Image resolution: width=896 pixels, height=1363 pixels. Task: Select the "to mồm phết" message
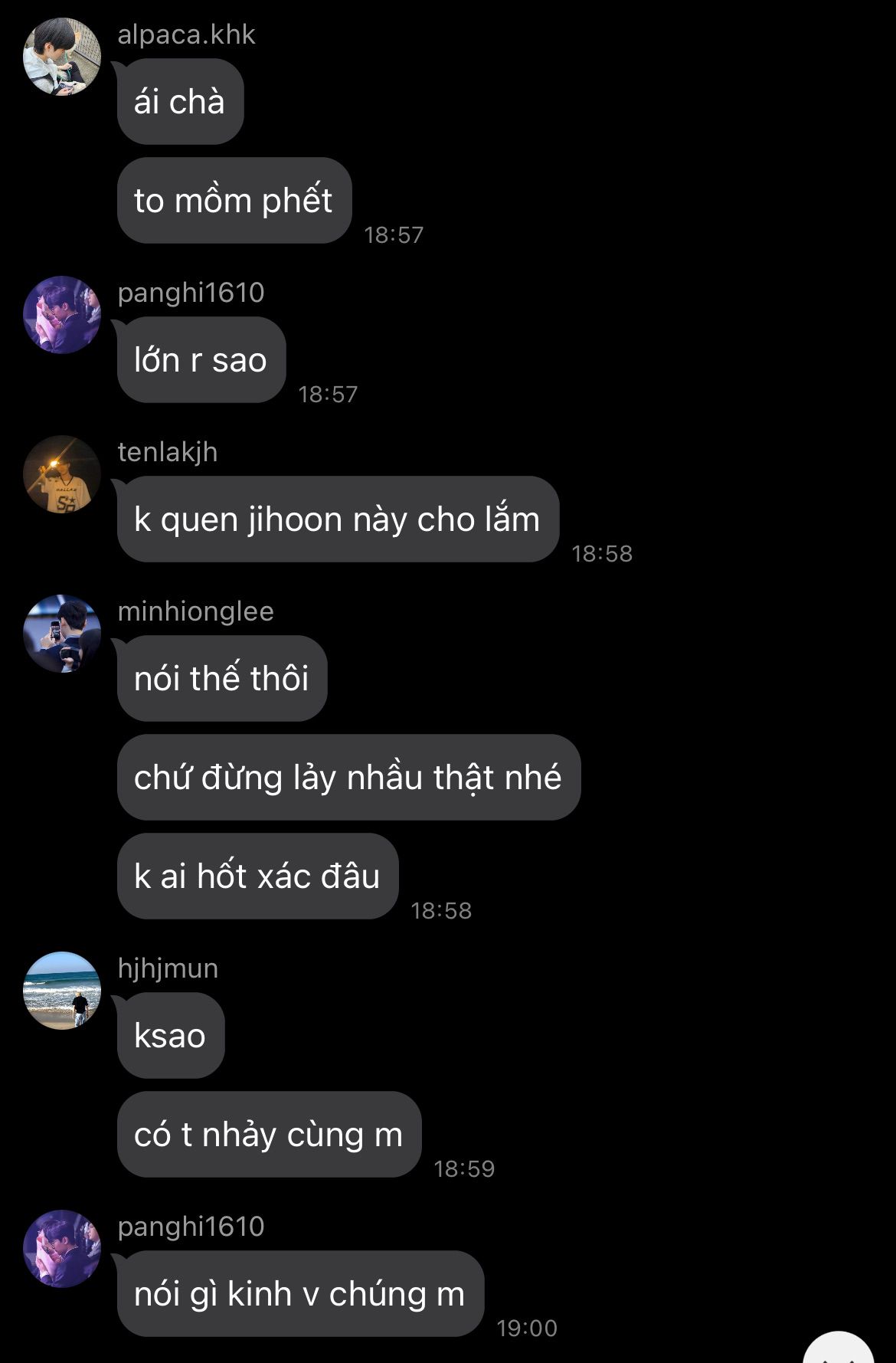[234, 201]
